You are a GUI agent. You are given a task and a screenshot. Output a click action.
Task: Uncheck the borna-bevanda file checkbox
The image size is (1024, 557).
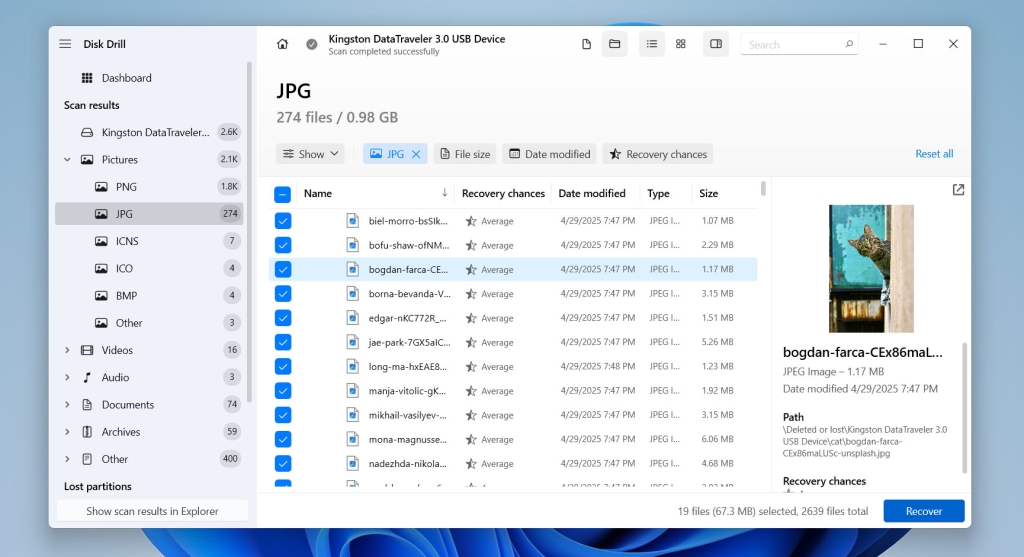coord(283,294)
